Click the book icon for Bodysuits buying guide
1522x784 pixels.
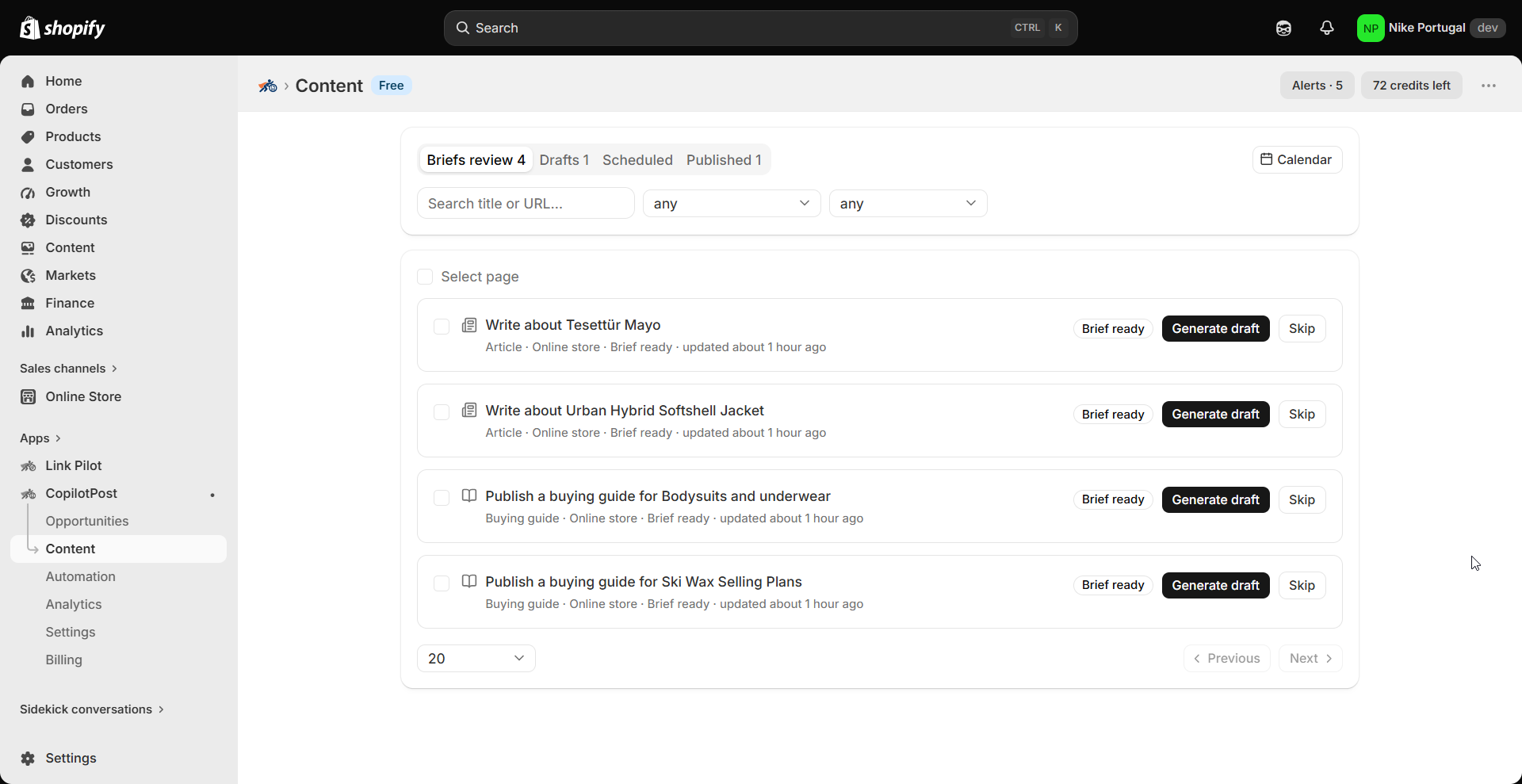pyautogui.click(x=469, y=496)
